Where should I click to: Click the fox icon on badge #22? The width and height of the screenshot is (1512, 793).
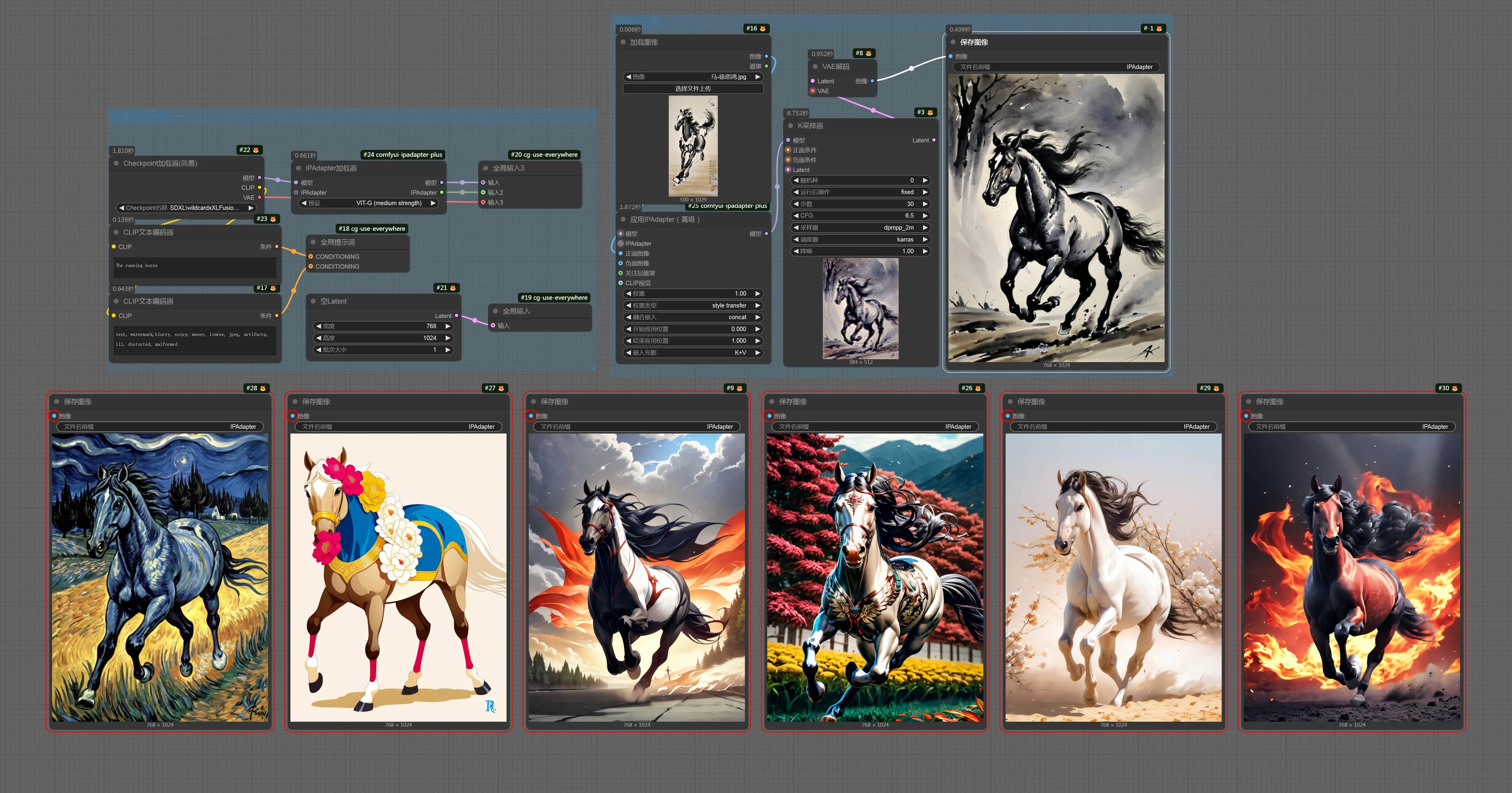(255, 150)
